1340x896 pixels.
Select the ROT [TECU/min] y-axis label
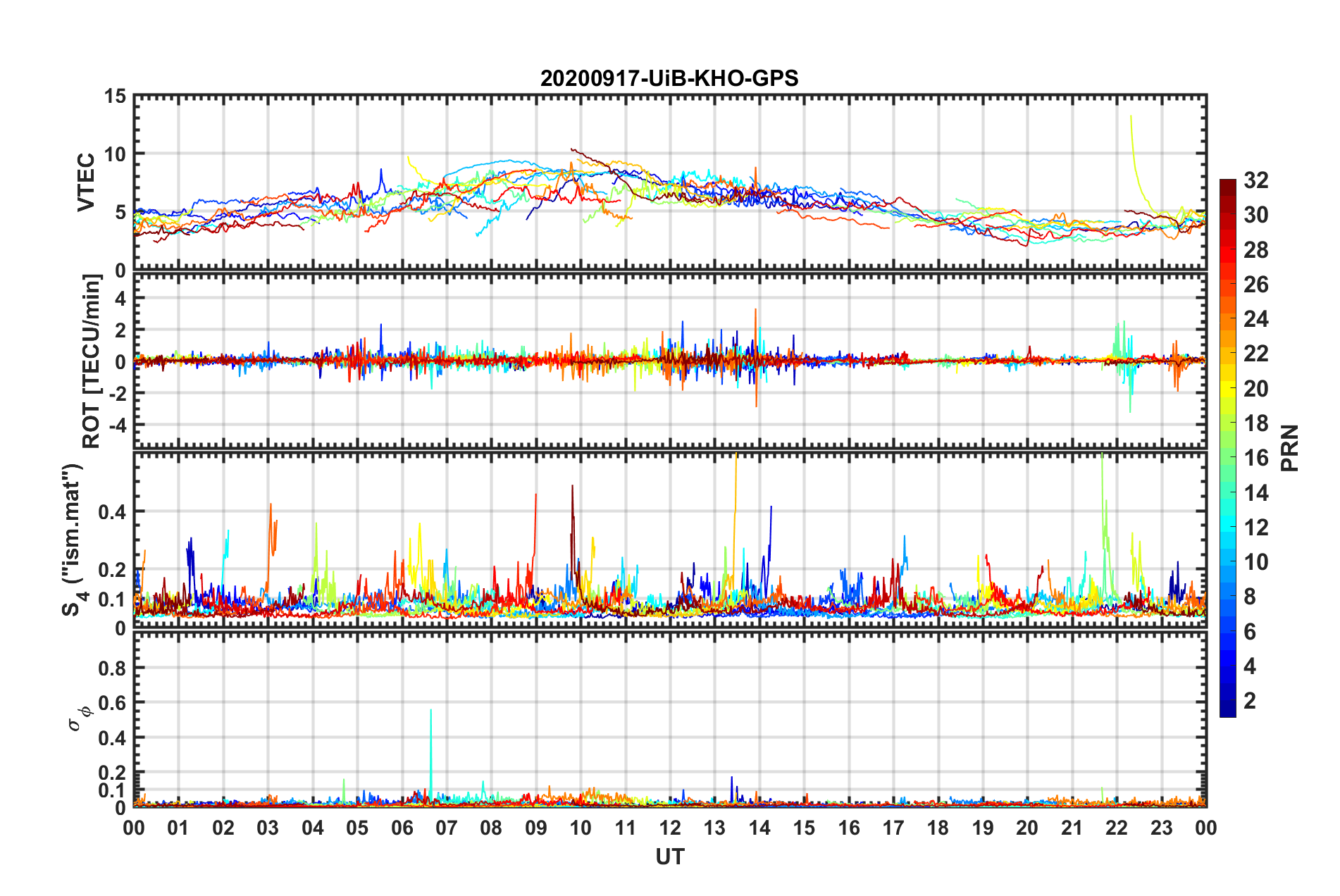pos(91,361)
